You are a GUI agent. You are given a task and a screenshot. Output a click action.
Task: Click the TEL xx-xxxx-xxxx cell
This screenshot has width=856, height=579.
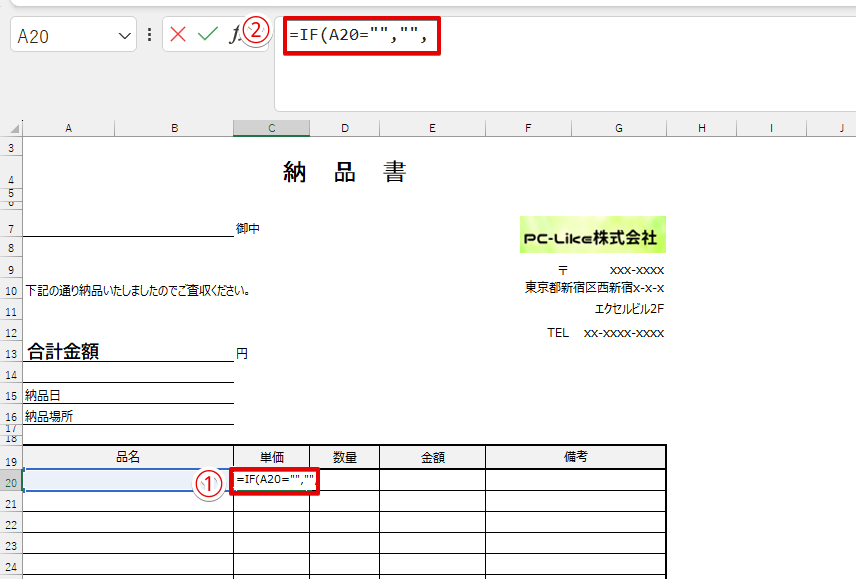click(605, 333)
